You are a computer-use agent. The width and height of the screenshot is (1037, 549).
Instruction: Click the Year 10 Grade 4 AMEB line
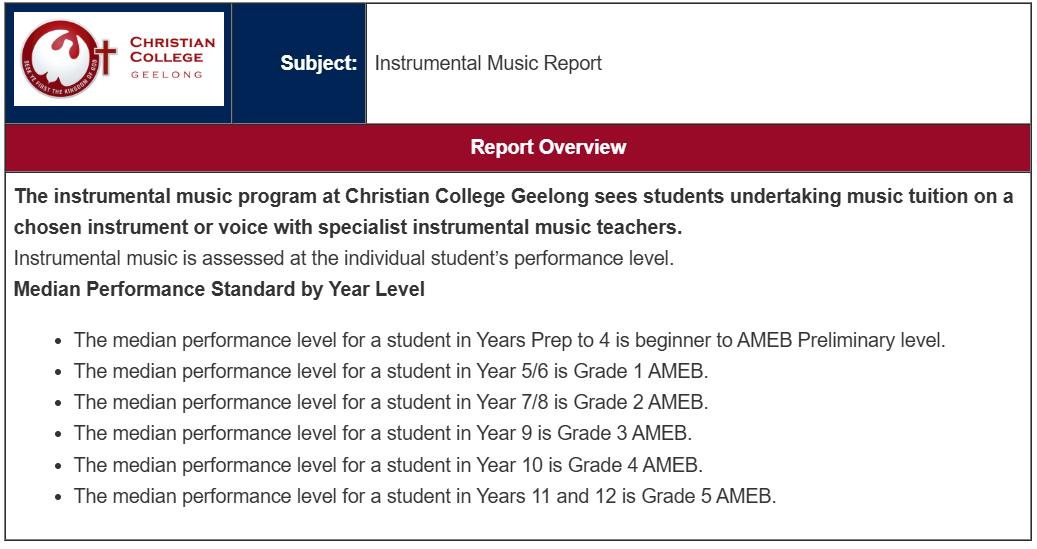pyautogui.click(x=388, y=464)
